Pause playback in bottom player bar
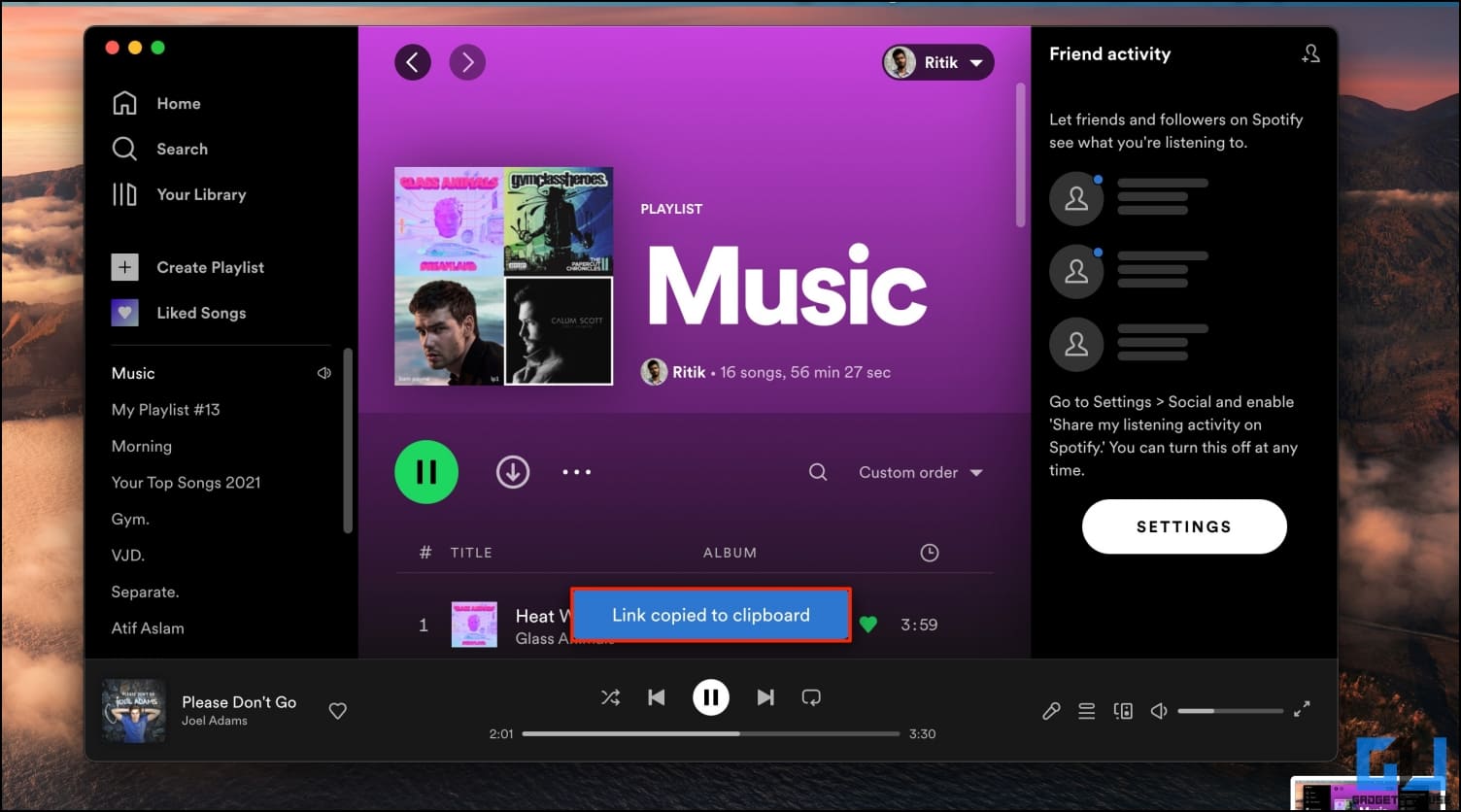 click(711, 697)
